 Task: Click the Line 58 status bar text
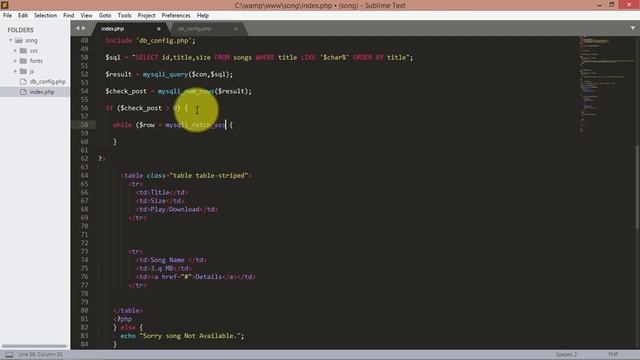(40, 354)
